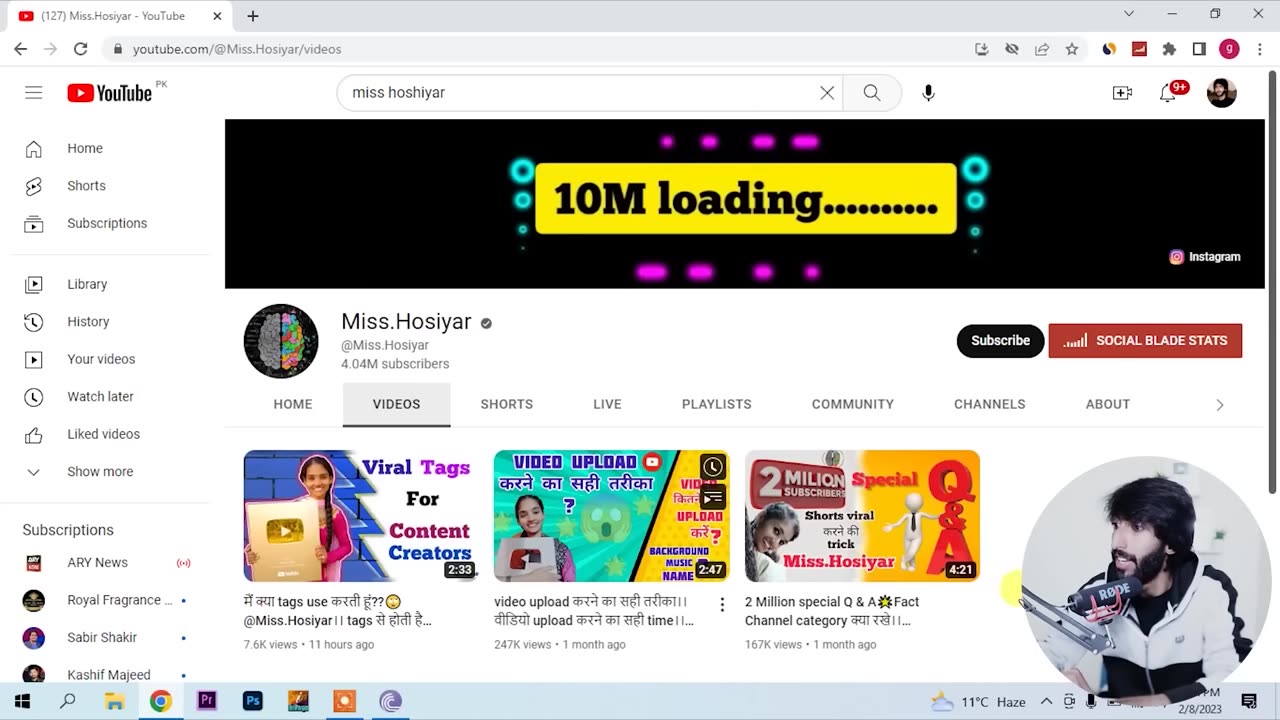Open ARY News subscription
This screenshot has height=720, width=1280.
[110, 563]
